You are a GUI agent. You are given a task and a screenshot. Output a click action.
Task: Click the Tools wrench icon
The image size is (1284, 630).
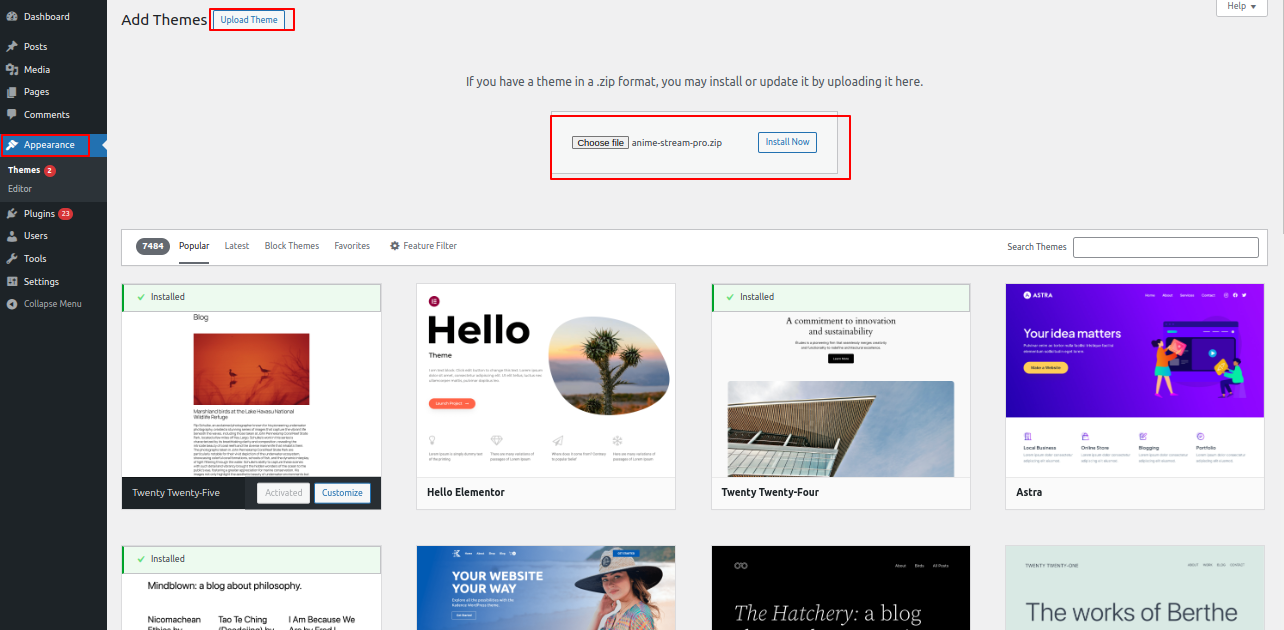click(12, 259)
